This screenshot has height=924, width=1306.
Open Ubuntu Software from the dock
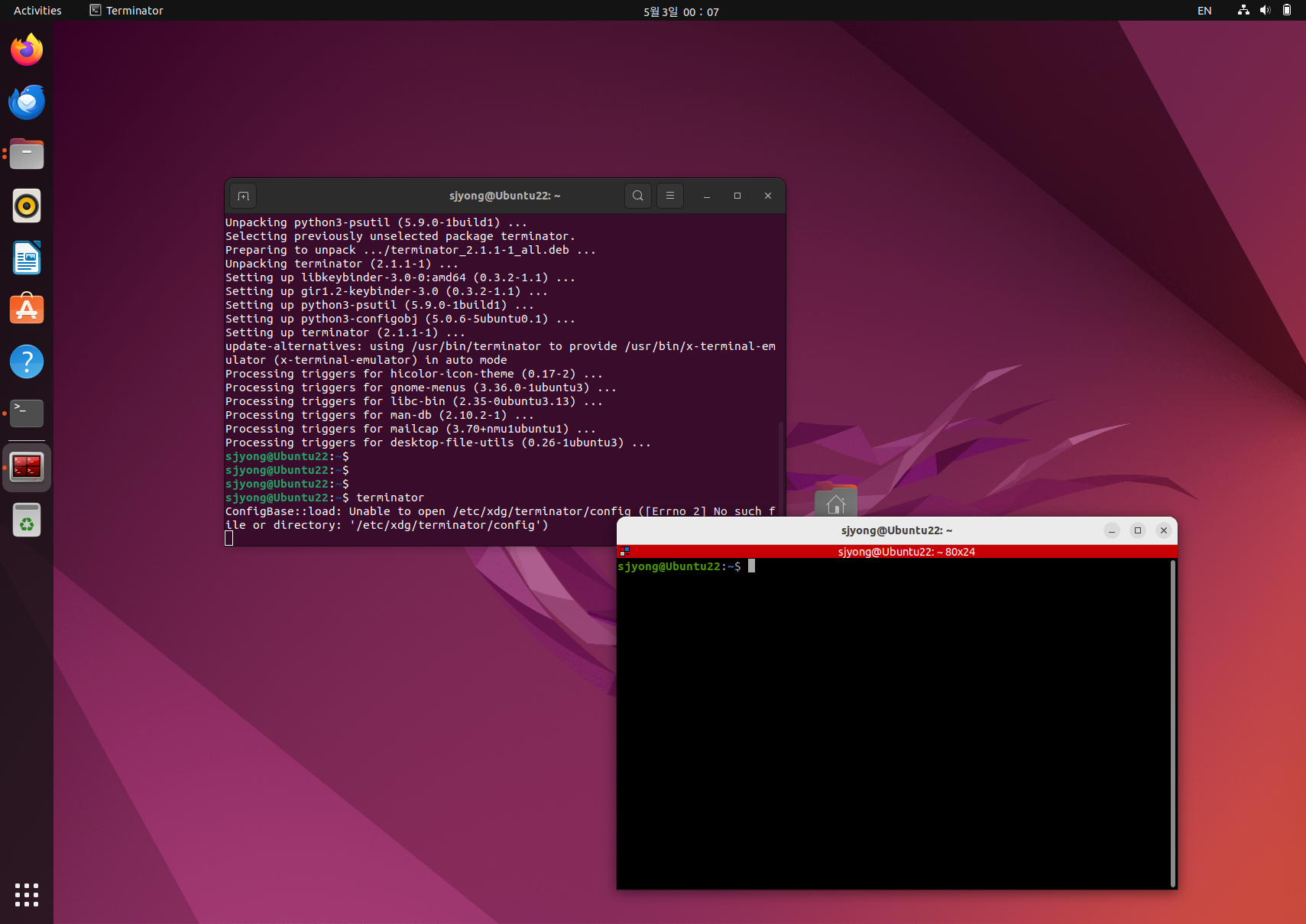click(27, 309)
